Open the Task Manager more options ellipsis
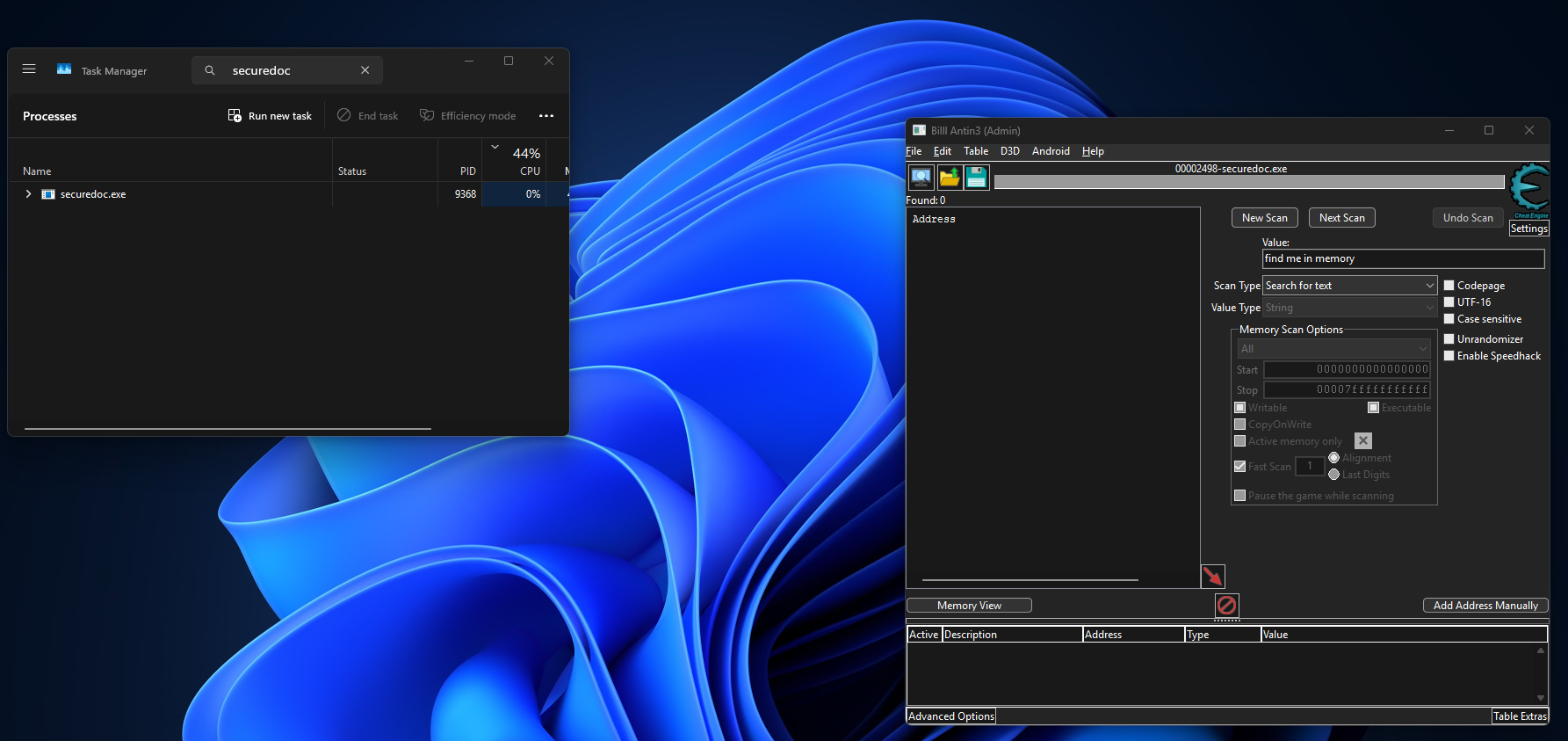 (546, 116)
